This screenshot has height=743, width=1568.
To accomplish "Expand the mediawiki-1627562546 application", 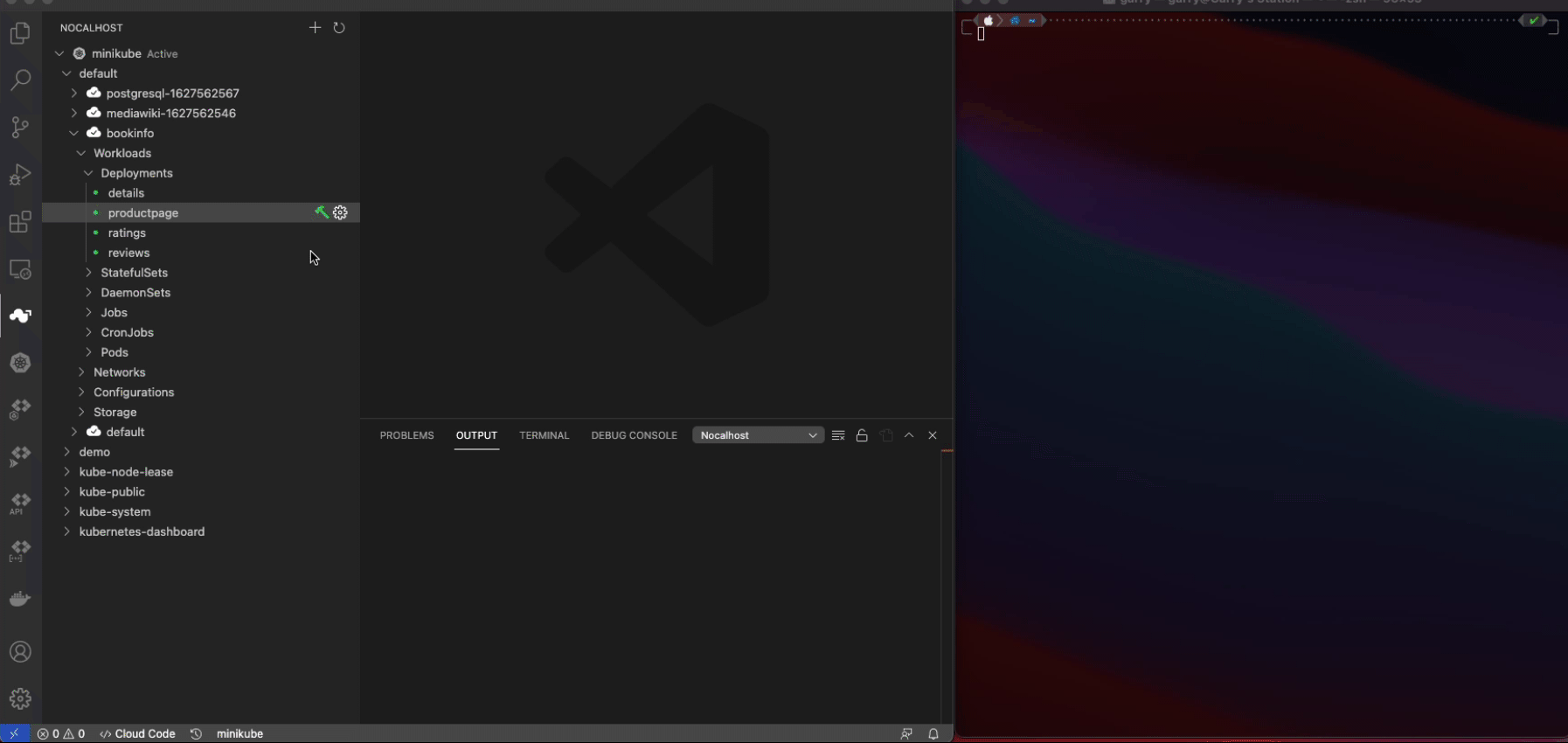I will [74, 113].
